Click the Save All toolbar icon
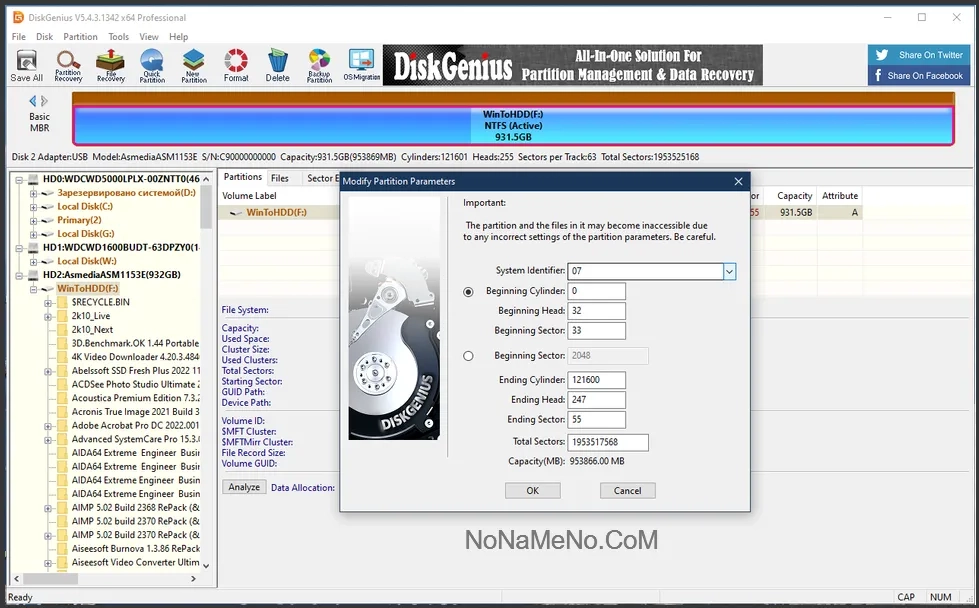979x608 pixels. [x=27, y=66]
